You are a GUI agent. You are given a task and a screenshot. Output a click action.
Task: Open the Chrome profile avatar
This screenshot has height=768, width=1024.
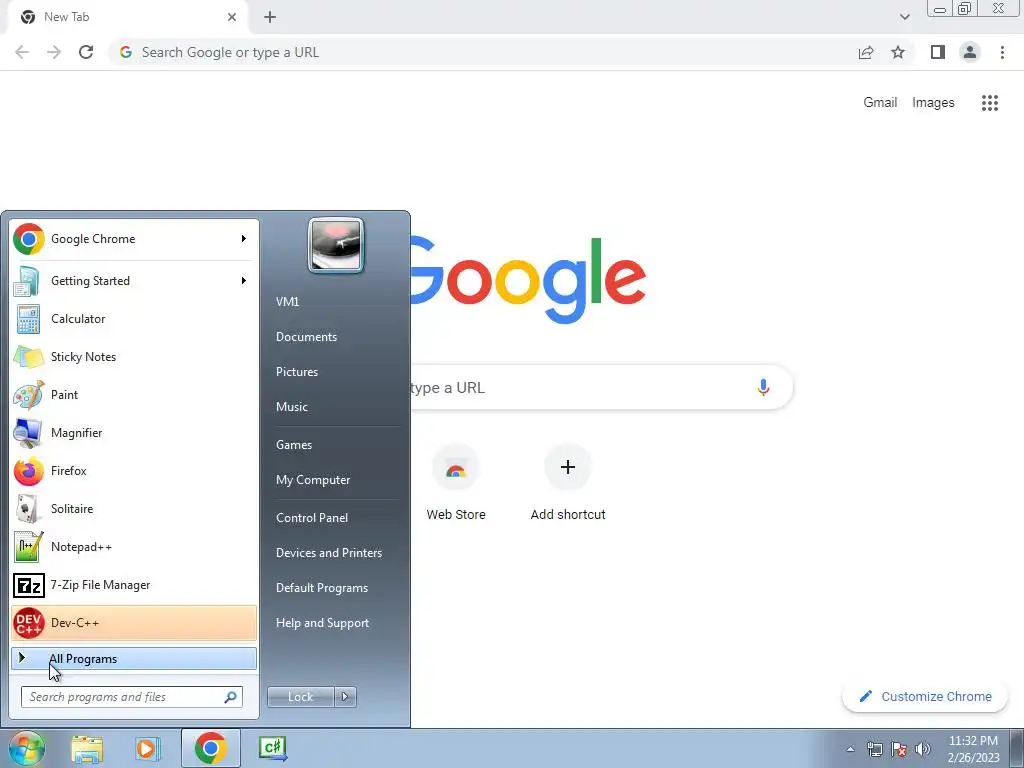click(970, 52)
